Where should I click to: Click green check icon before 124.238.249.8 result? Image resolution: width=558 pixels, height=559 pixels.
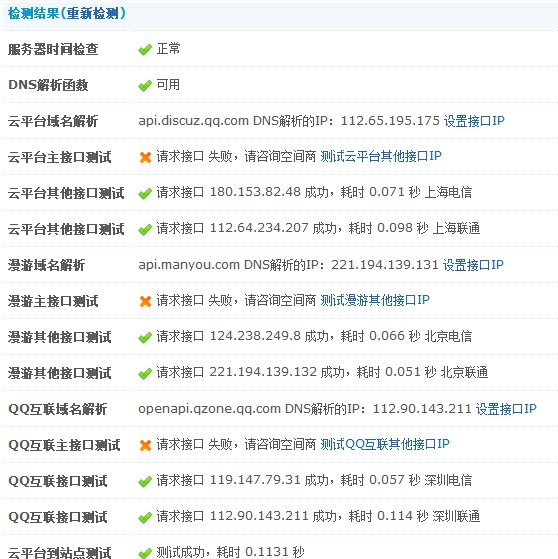[x=145, y=337]
